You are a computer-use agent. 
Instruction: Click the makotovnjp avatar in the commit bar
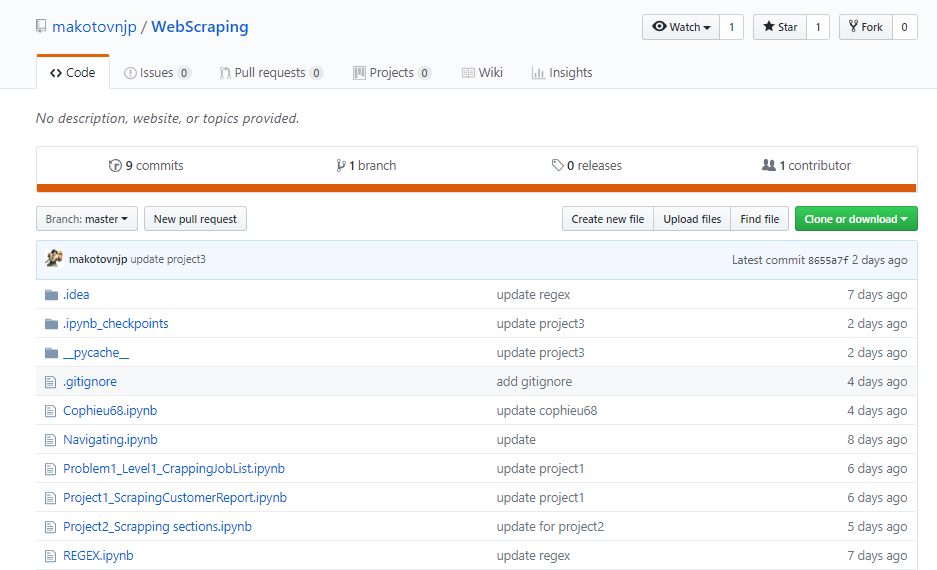pos(54,258)
